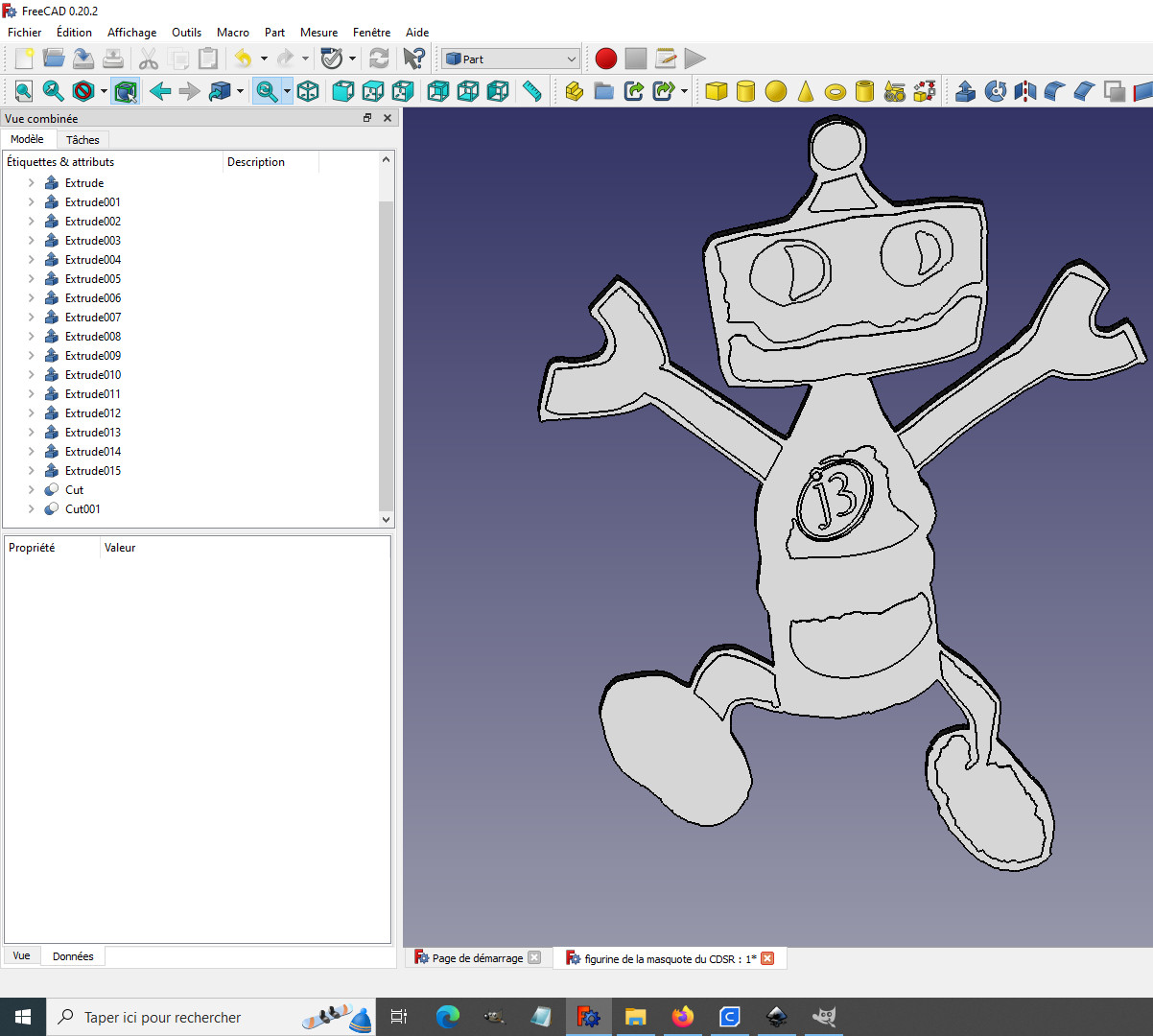Create a cube primitive with Box icon
This screenshot has width=1153, height=1036.
click(x=716, y=91)
